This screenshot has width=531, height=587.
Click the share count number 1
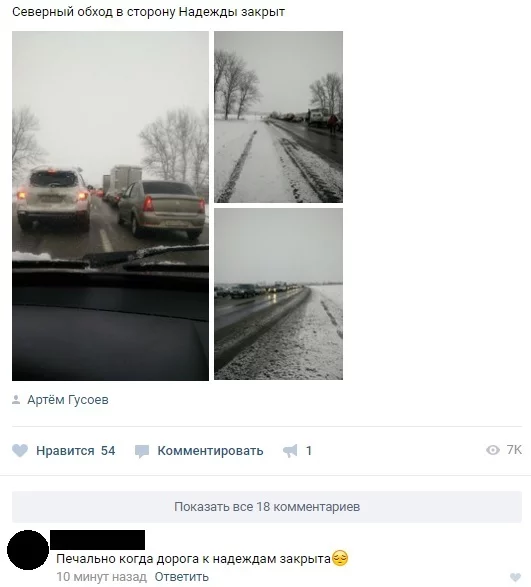point(309,451)
